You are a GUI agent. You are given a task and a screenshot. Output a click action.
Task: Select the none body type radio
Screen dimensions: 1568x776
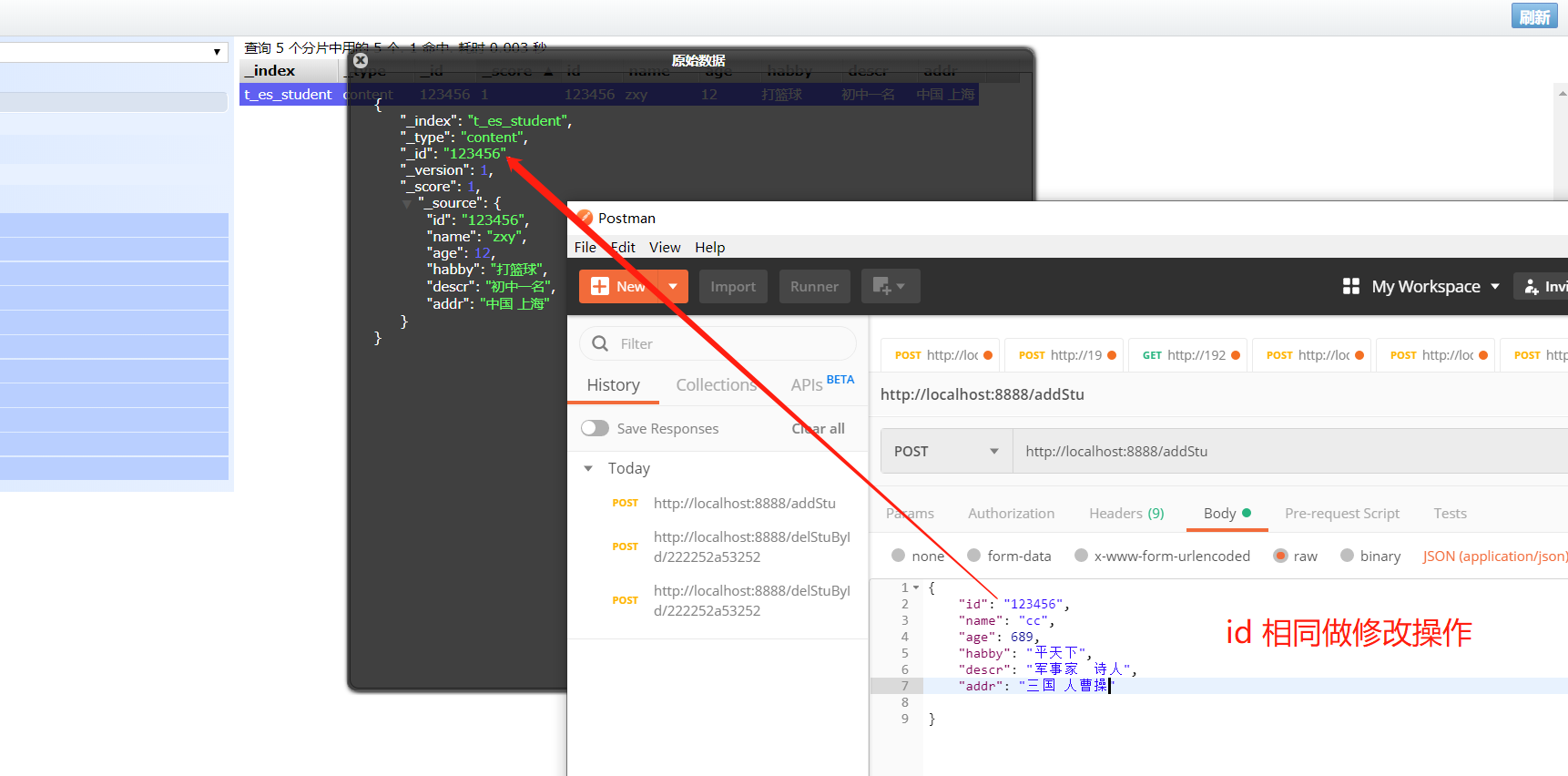click(x=899, y=556)
